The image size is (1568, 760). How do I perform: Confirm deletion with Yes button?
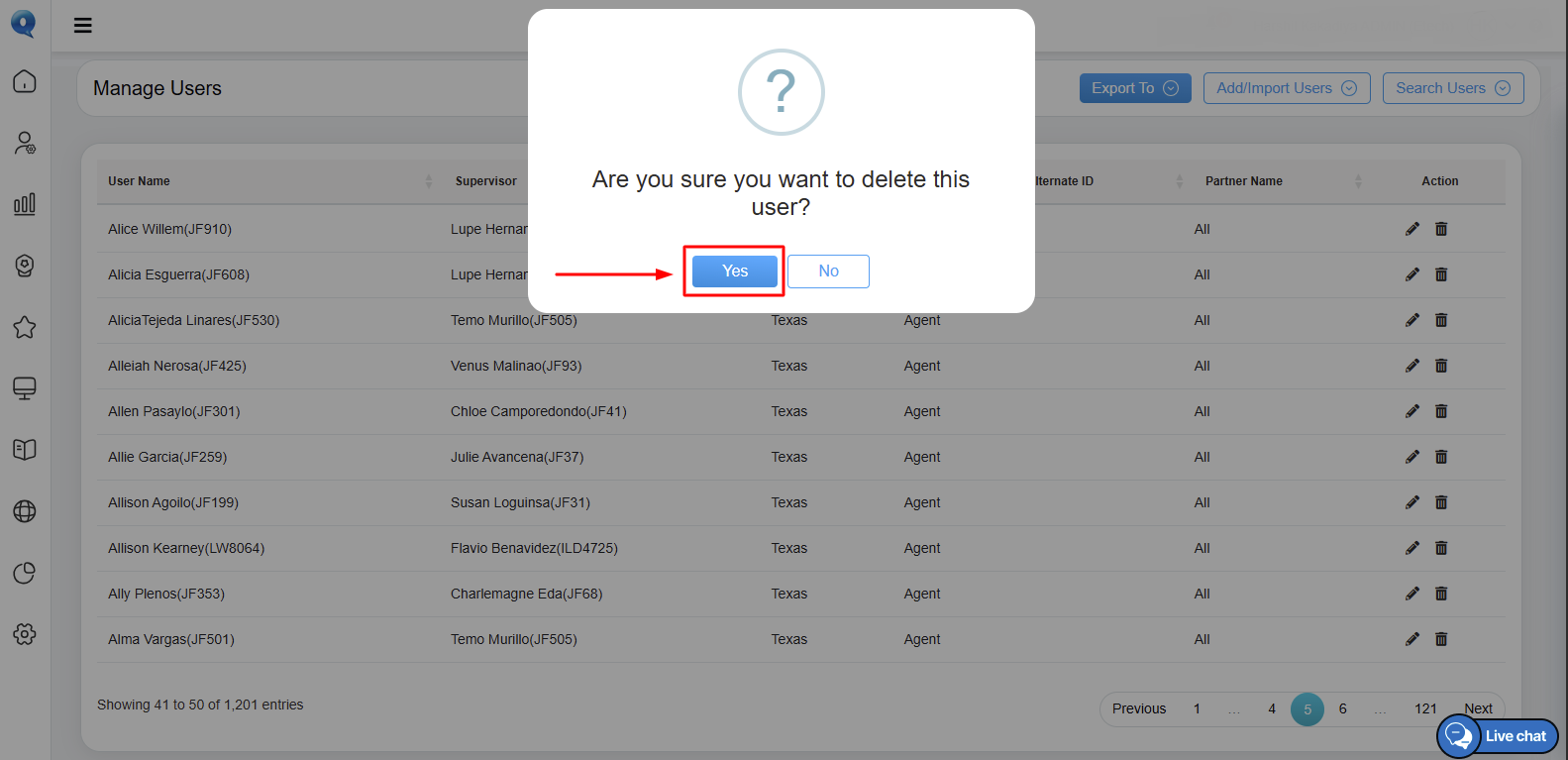tap(735, 271)
